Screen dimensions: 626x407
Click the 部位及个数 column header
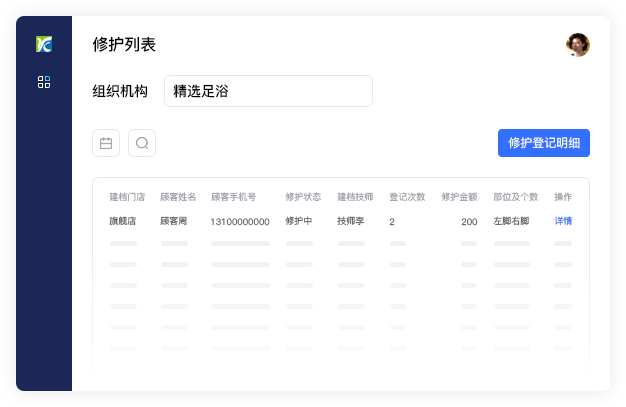click(x=516, y=197)
